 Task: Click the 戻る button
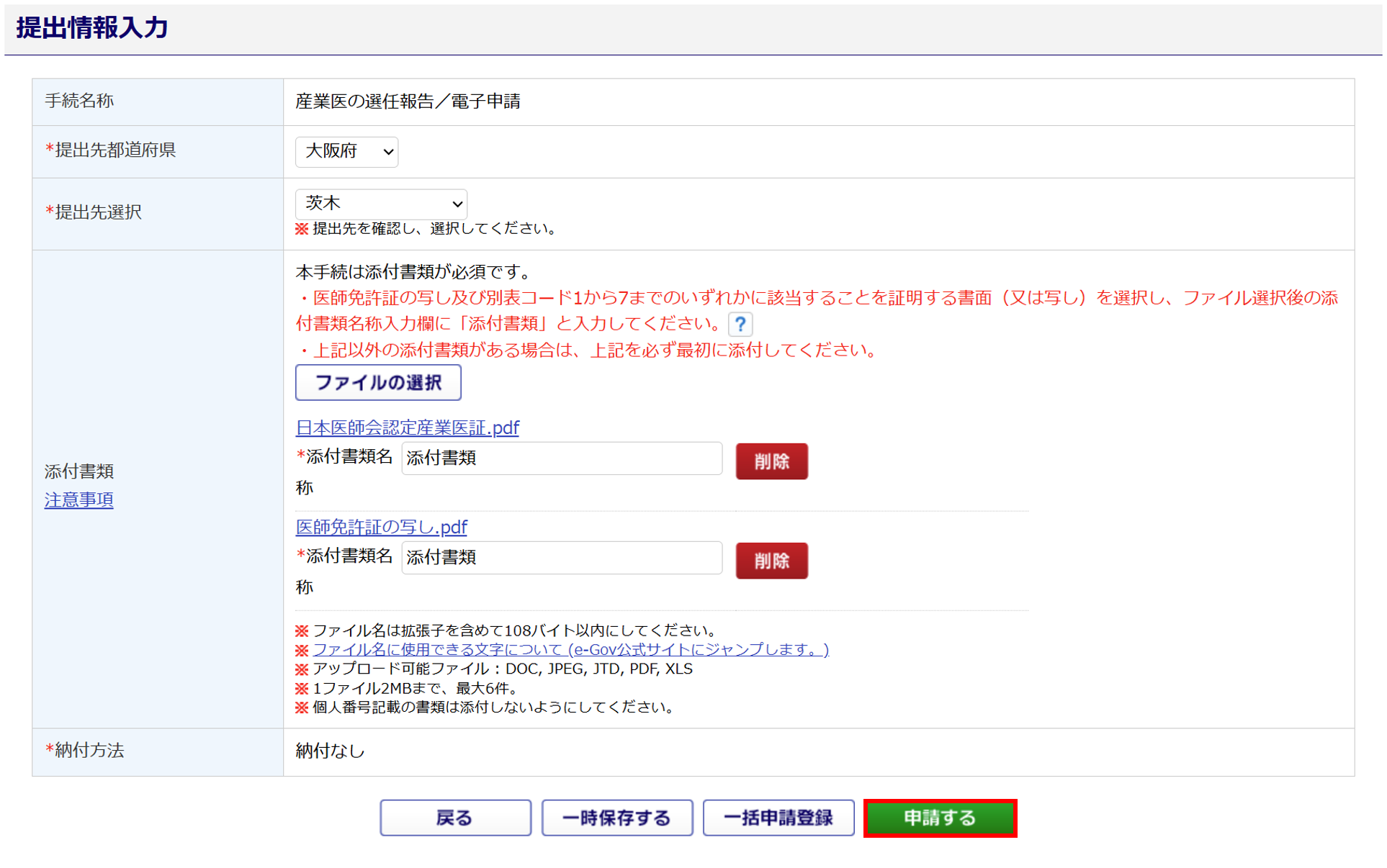(455, 818)
